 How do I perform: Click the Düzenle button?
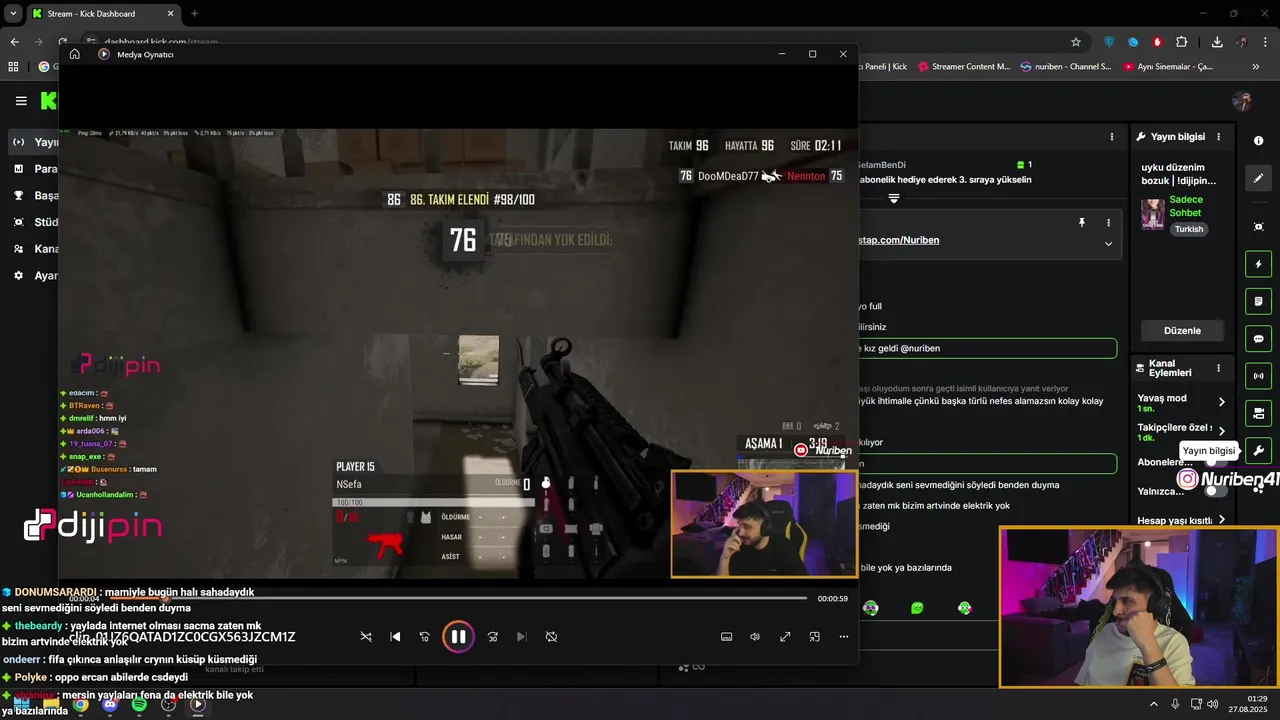(x=1182, y=331)
